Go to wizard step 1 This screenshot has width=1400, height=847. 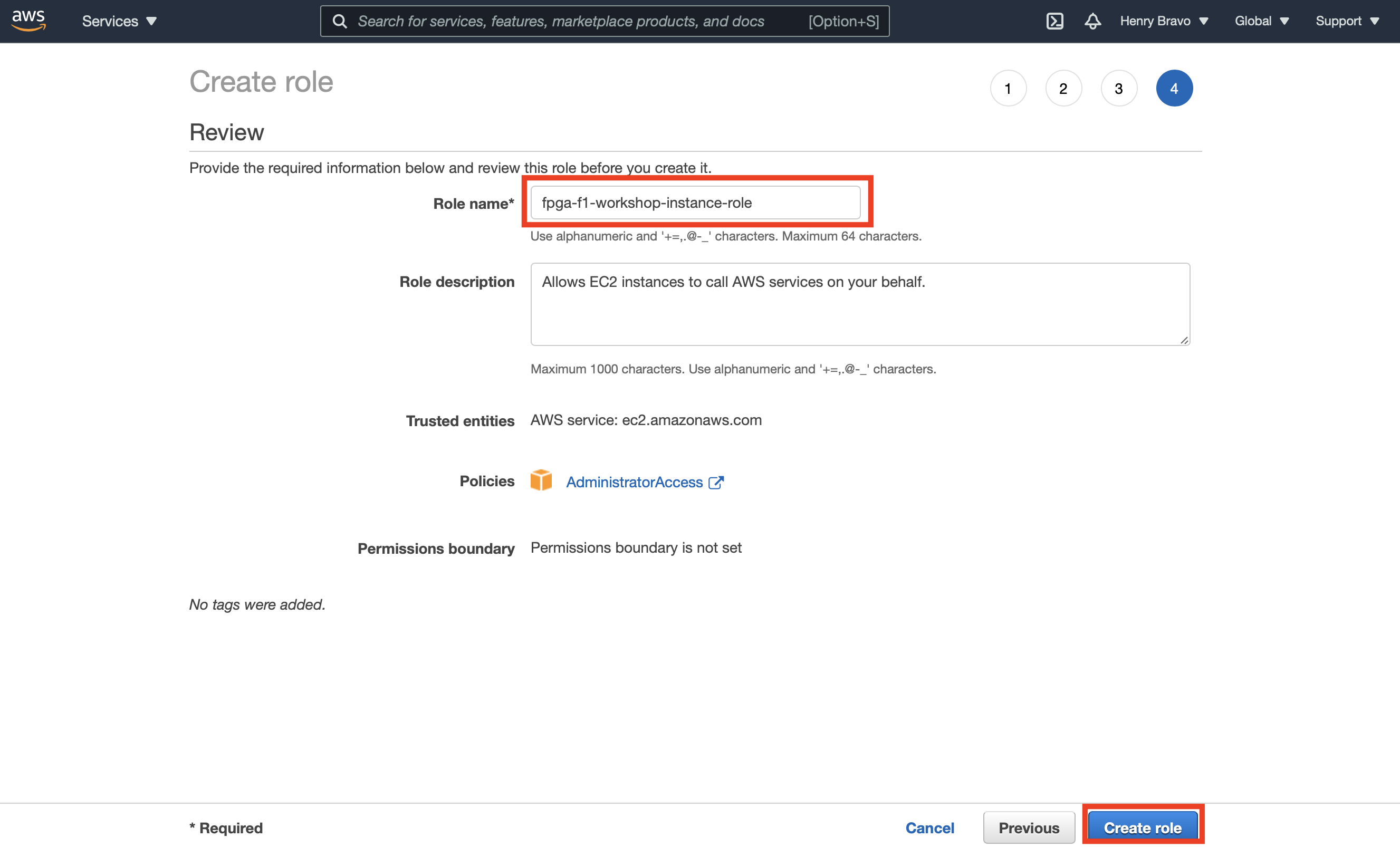1008,88
